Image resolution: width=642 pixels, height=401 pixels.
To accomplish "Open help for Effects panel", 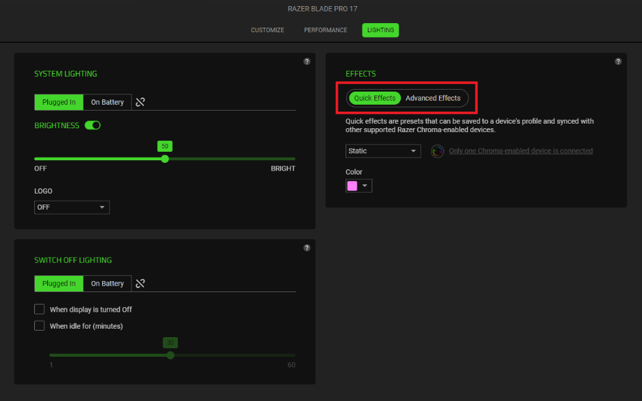I will coord(618,62).
